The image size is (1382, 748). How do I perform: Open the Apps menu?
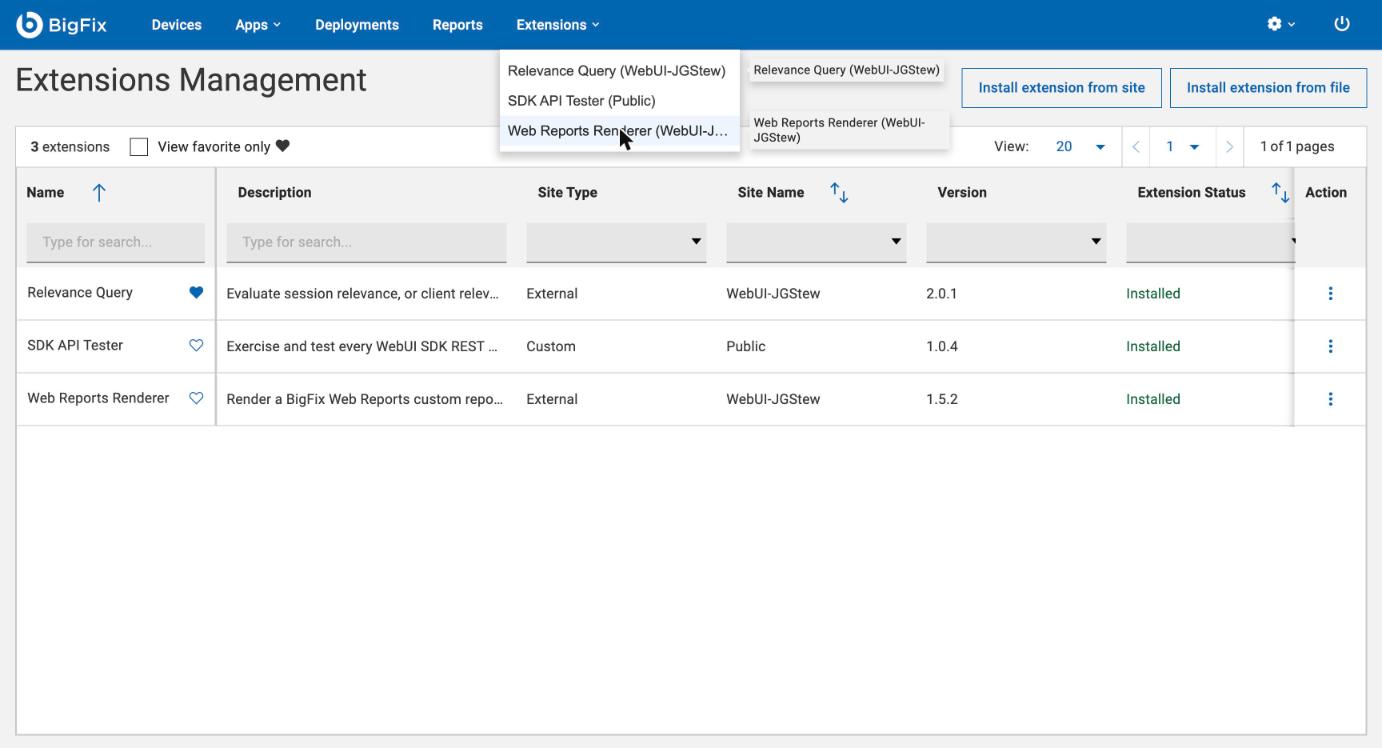(258, 25)
